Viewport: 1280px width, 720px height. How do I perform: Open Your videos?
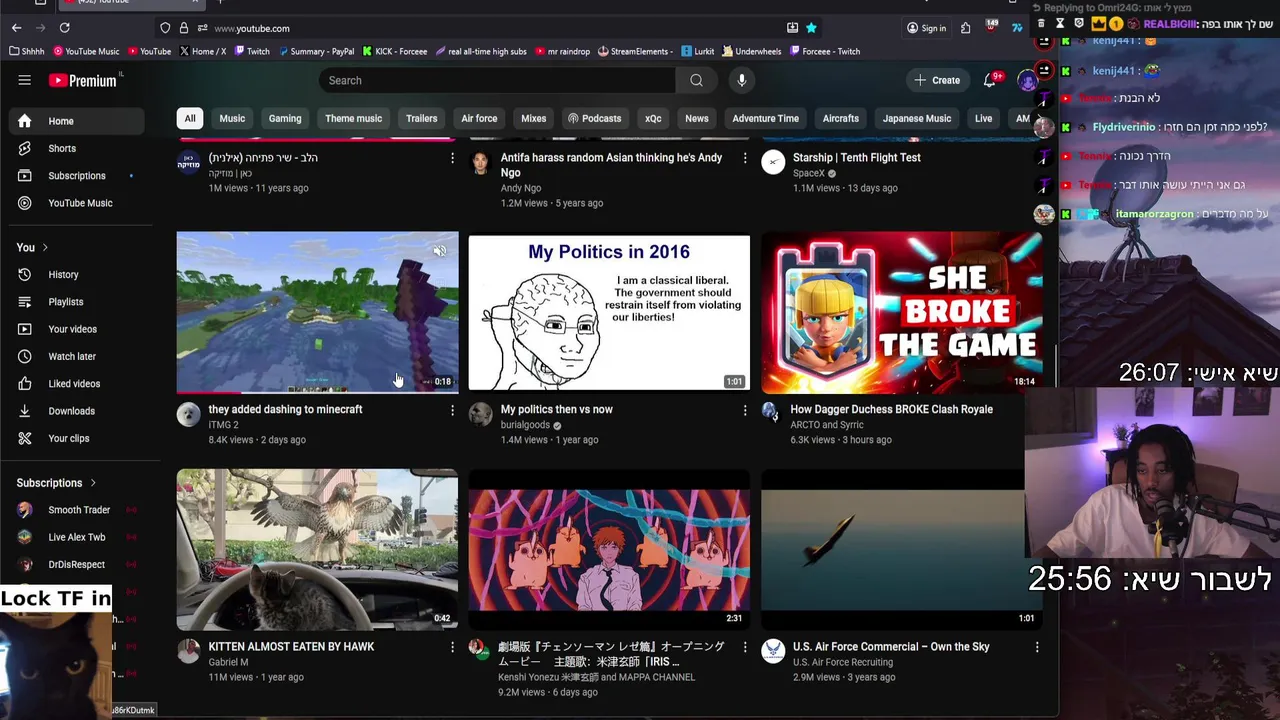pos(78,329)
